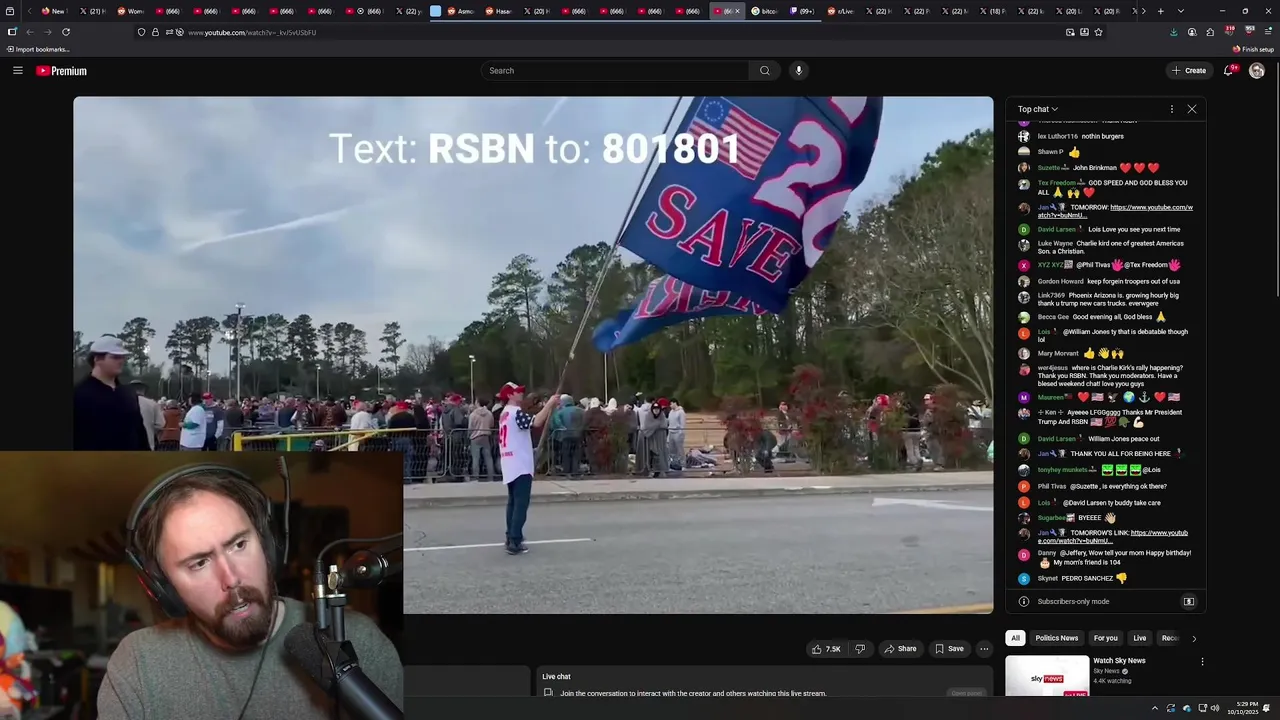Screen dimensions: 1280x720
Task: Open the Import bookmarks link
Action: pyautogui.click(x=38, y=49)
